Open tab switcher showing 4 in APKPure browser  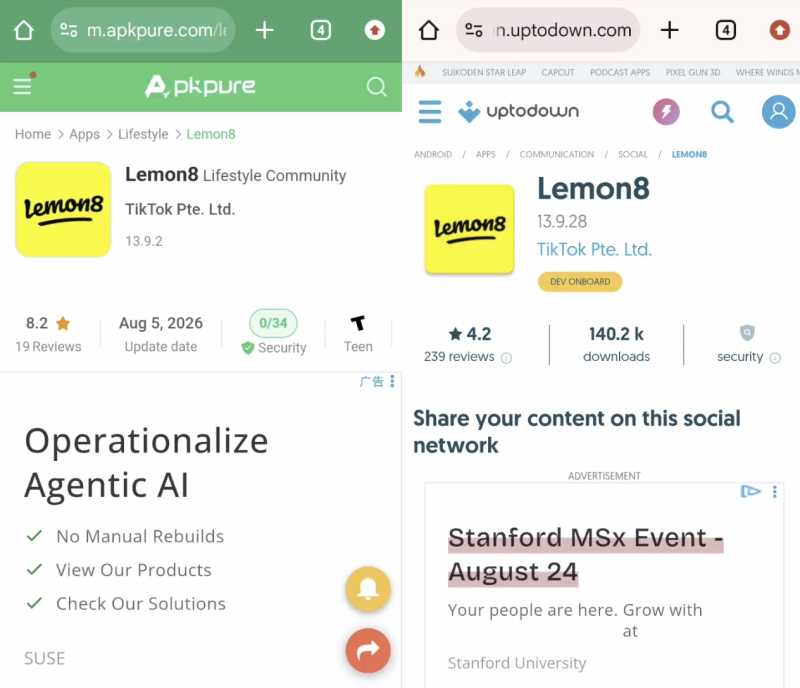tap(320, 30)
